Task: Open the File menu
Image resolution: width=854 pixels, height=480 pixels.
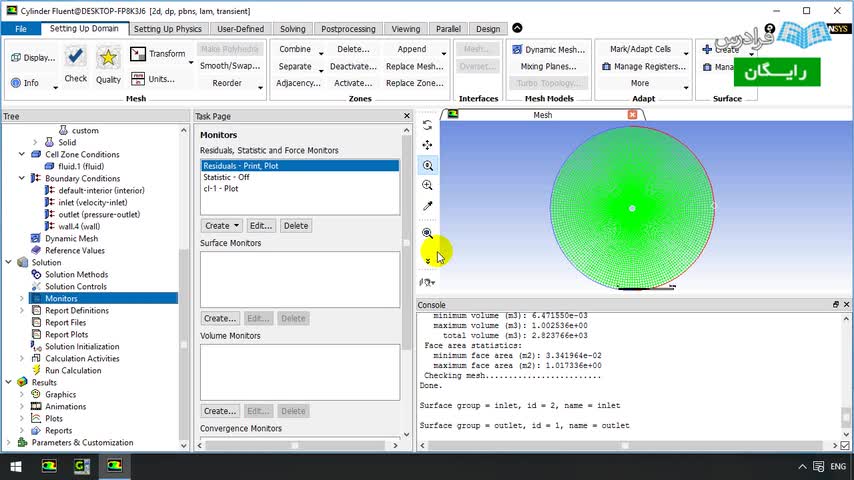Action: pos(21,29)
